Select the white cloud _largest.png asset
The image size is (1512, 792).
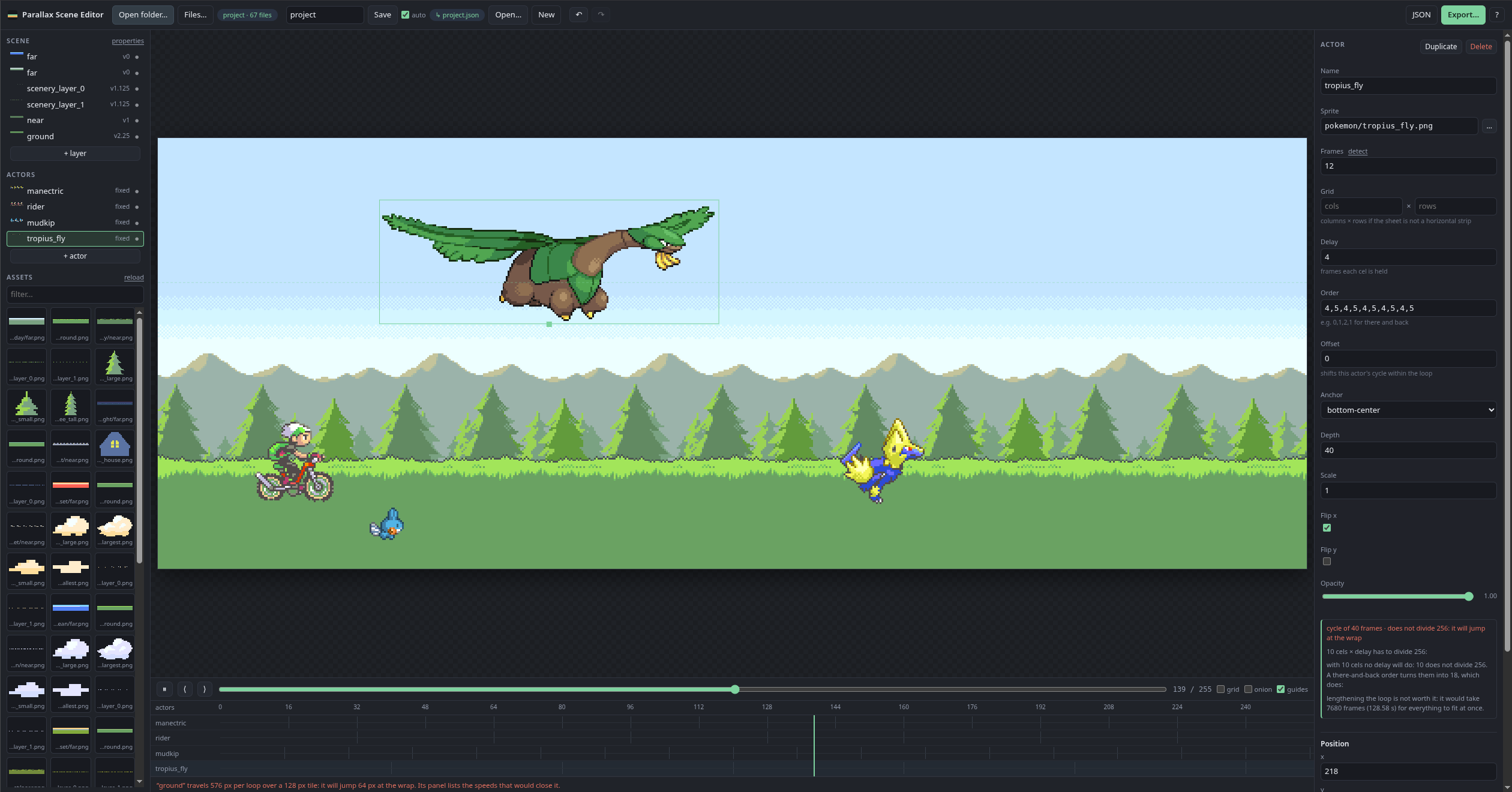click(115, 652)
